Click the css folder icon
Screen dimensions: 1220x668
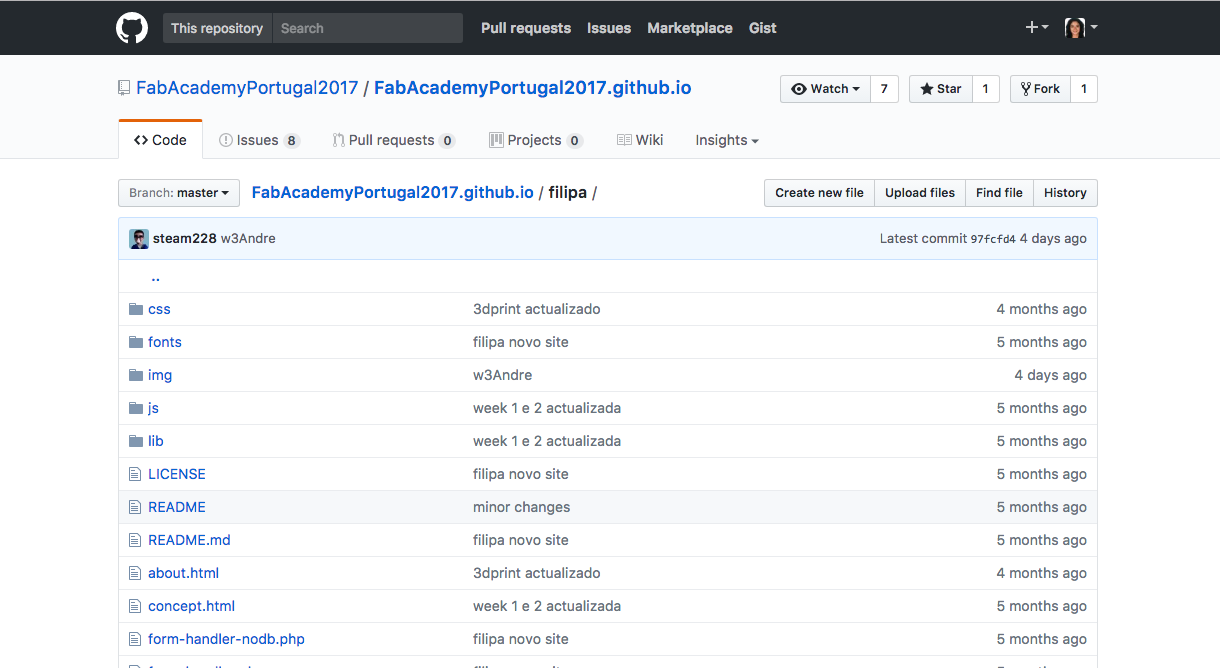click(x=136, y=309)
